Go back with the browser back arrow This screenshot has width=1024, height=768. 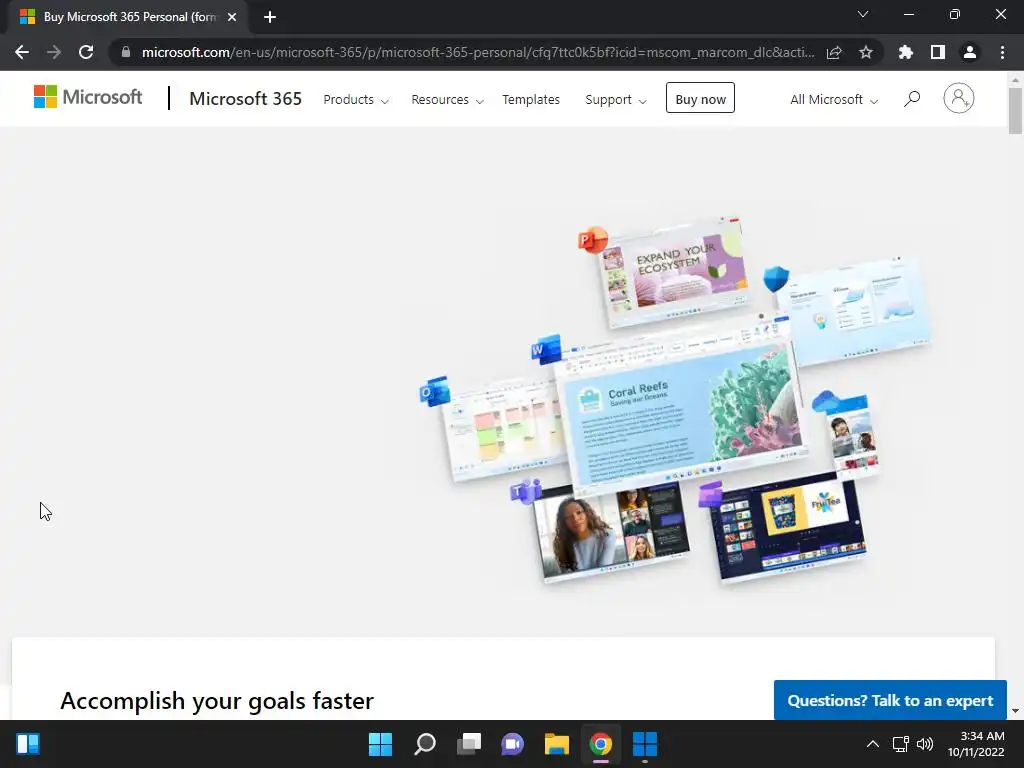coord(22,52)
